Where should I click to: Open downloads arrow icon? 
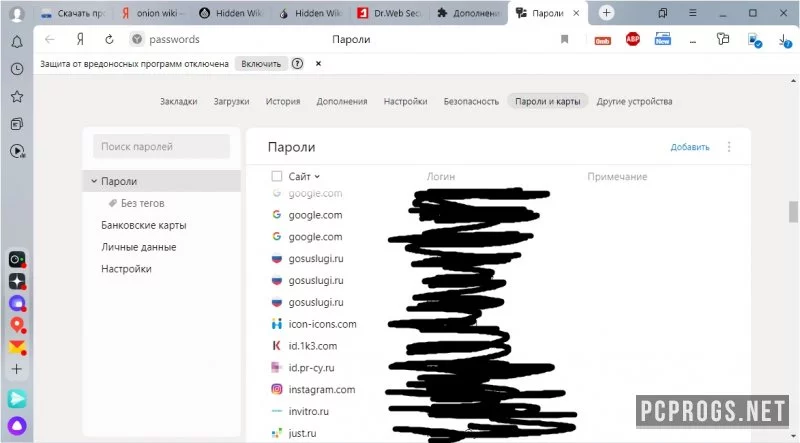click(x=785, y=40)
